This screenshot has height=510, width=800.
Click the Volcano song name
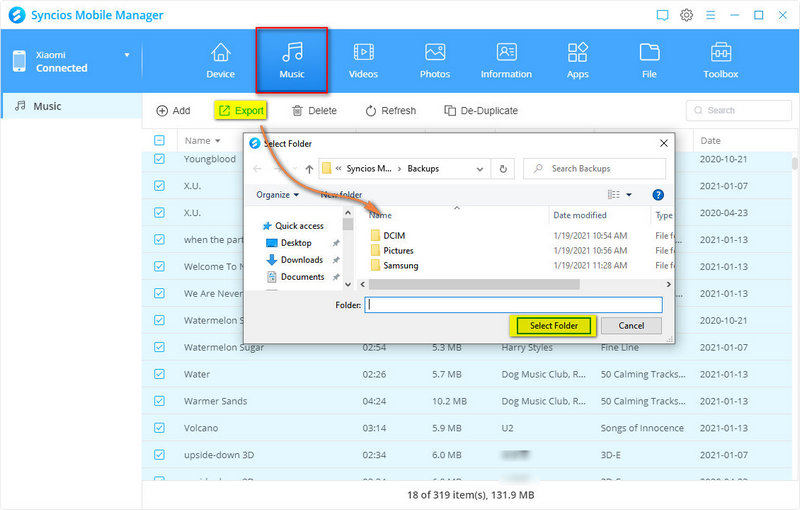tap(201, 428)
